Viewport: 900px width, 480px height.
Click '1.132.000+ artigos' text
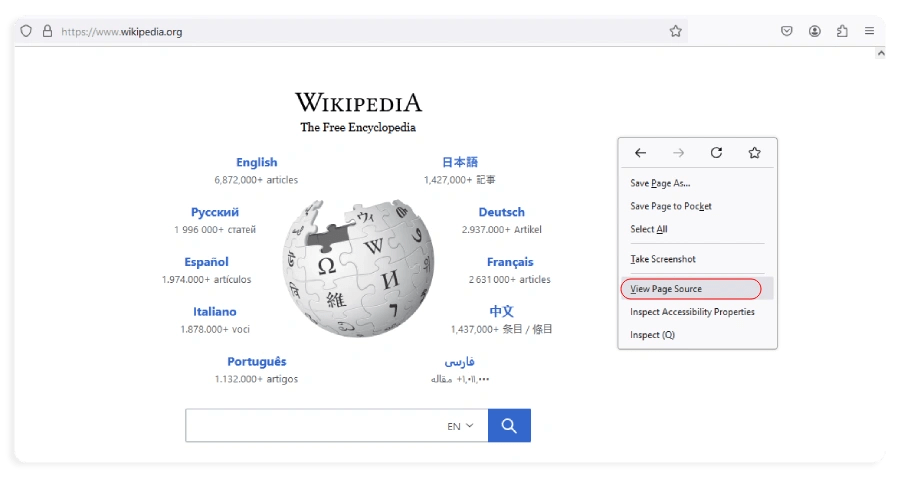click(x=257, y=379)
